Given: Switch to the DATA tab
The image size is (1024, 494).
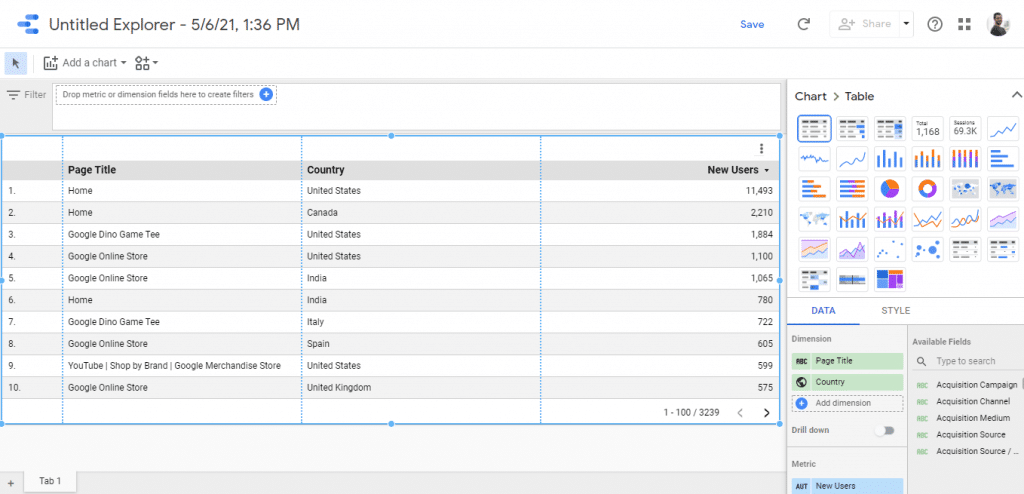Looking at the screenshot, I should point(824,311).
